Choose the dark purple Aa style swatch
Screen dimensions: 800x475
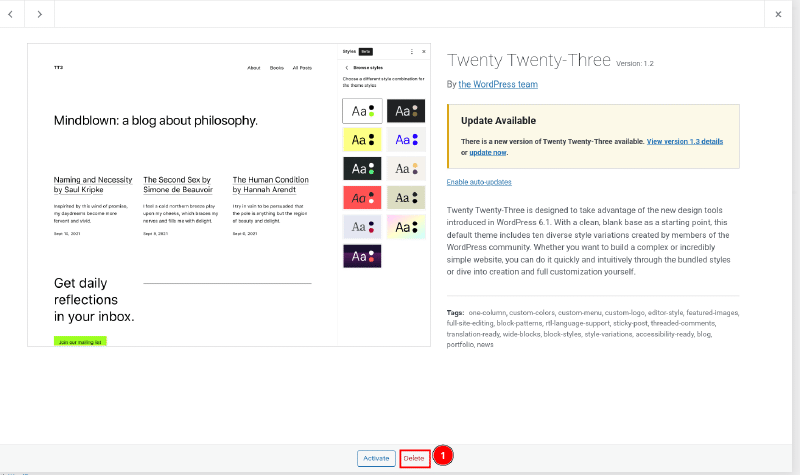click(x=362, y=256)
